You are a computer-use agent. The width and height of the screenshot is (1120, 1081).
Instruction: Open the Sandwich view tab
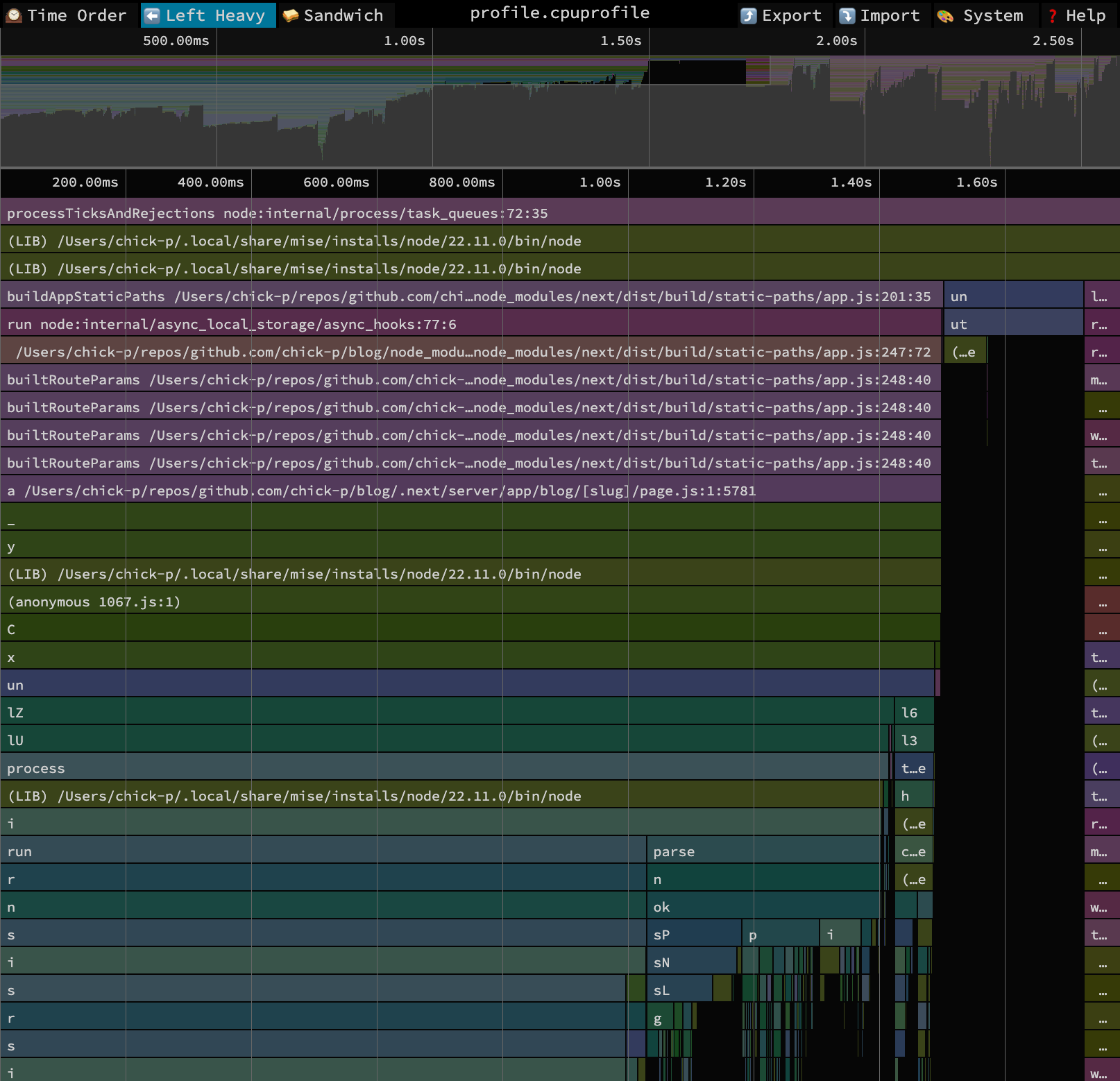(335, 15)
